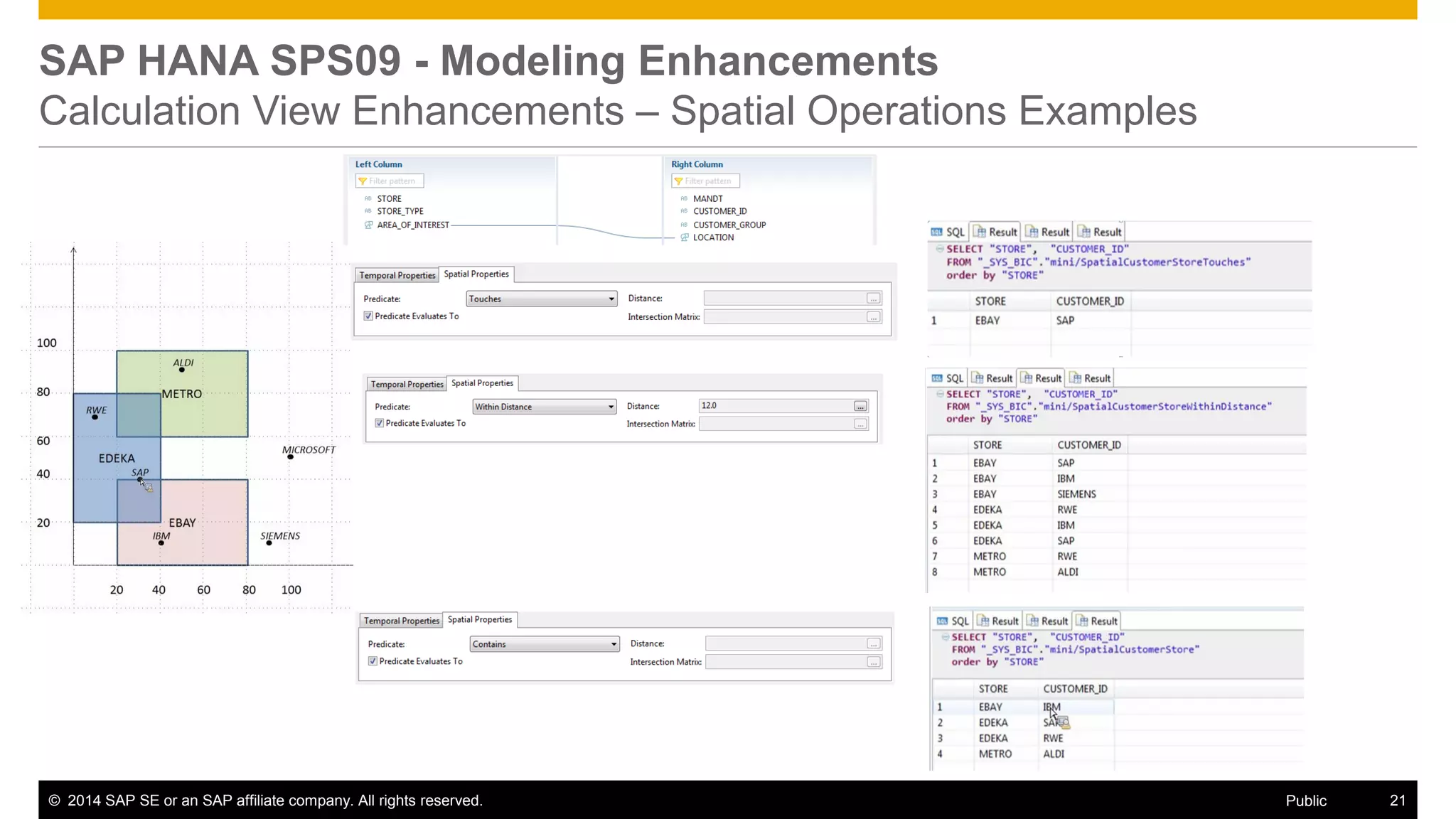Click browse button beside Intersection Matrix in Within Distance panel
The width and height of the screenshot is (1456, 819).
click(x=860, y=424)
